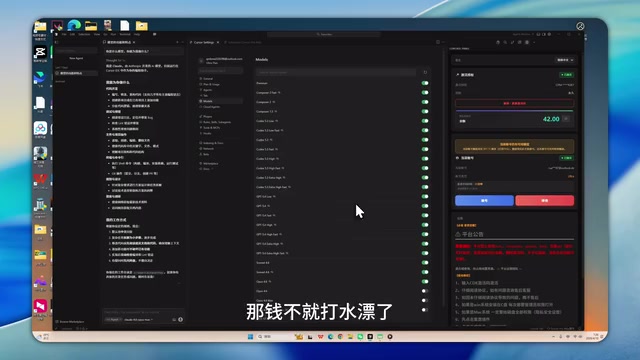Screen dimensions: 640x360
Task: Click the send button in the chat input
Action: (x=180, y=320)
